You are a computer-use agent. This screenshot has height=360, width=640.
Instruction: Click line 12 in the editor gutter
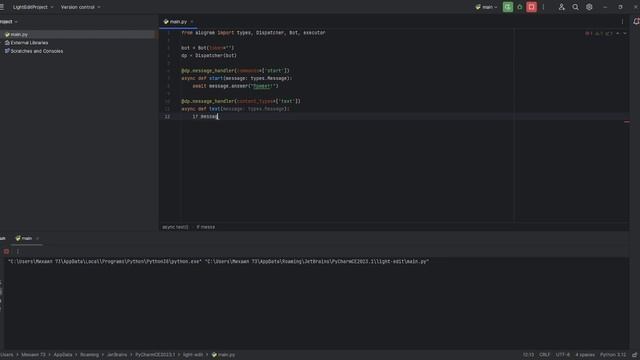coord(167,116)
